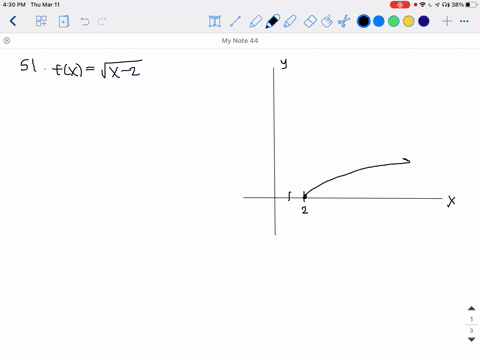Choose the dark purple ink color
The height and width of the screenshot is (360, 480).
coord(424,21)
